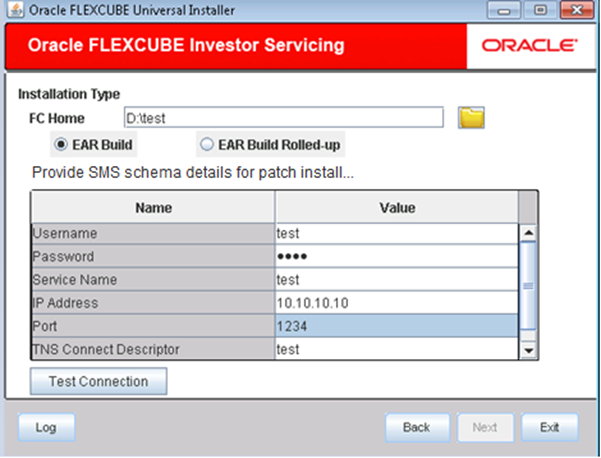Click the Java installer icon in the title bar
Image resolution: width=601 pixels, height=458 pixels.
pyautogui.click(x=16, y=10)
